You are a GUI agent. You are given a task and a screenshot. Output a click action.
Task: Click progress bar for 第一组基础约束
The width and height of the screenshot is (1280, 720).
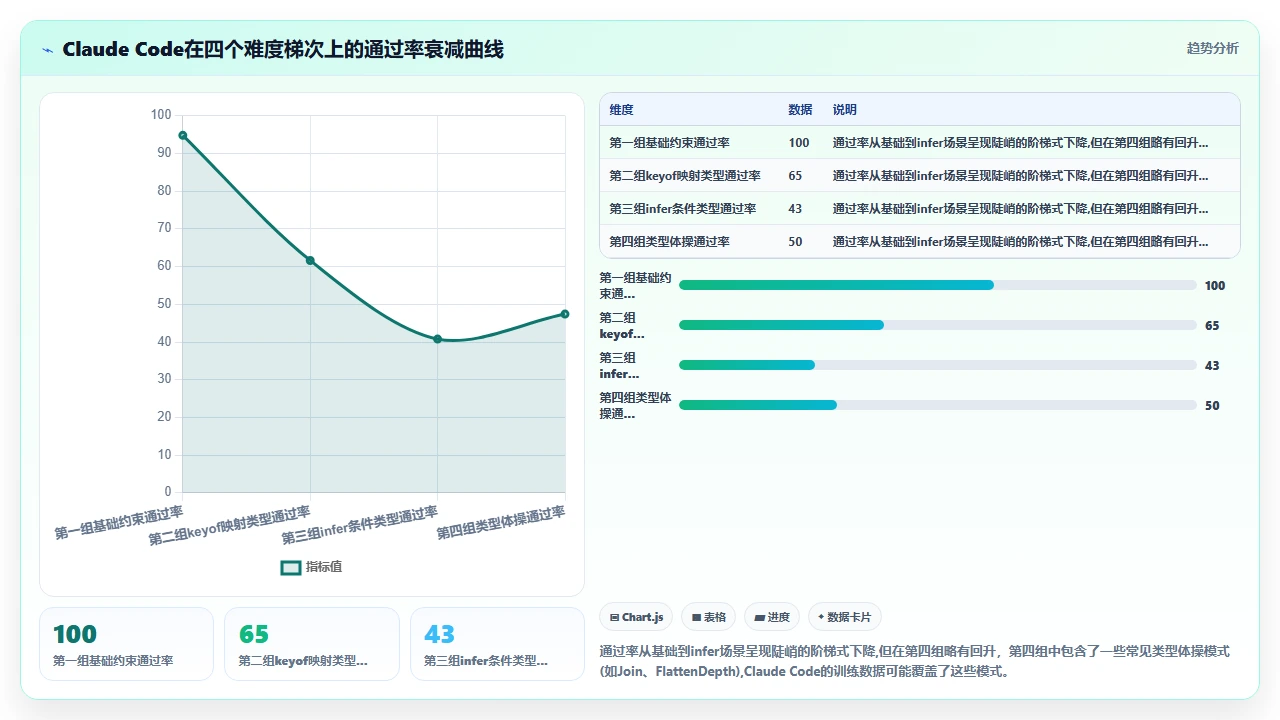tap(937, 285)
